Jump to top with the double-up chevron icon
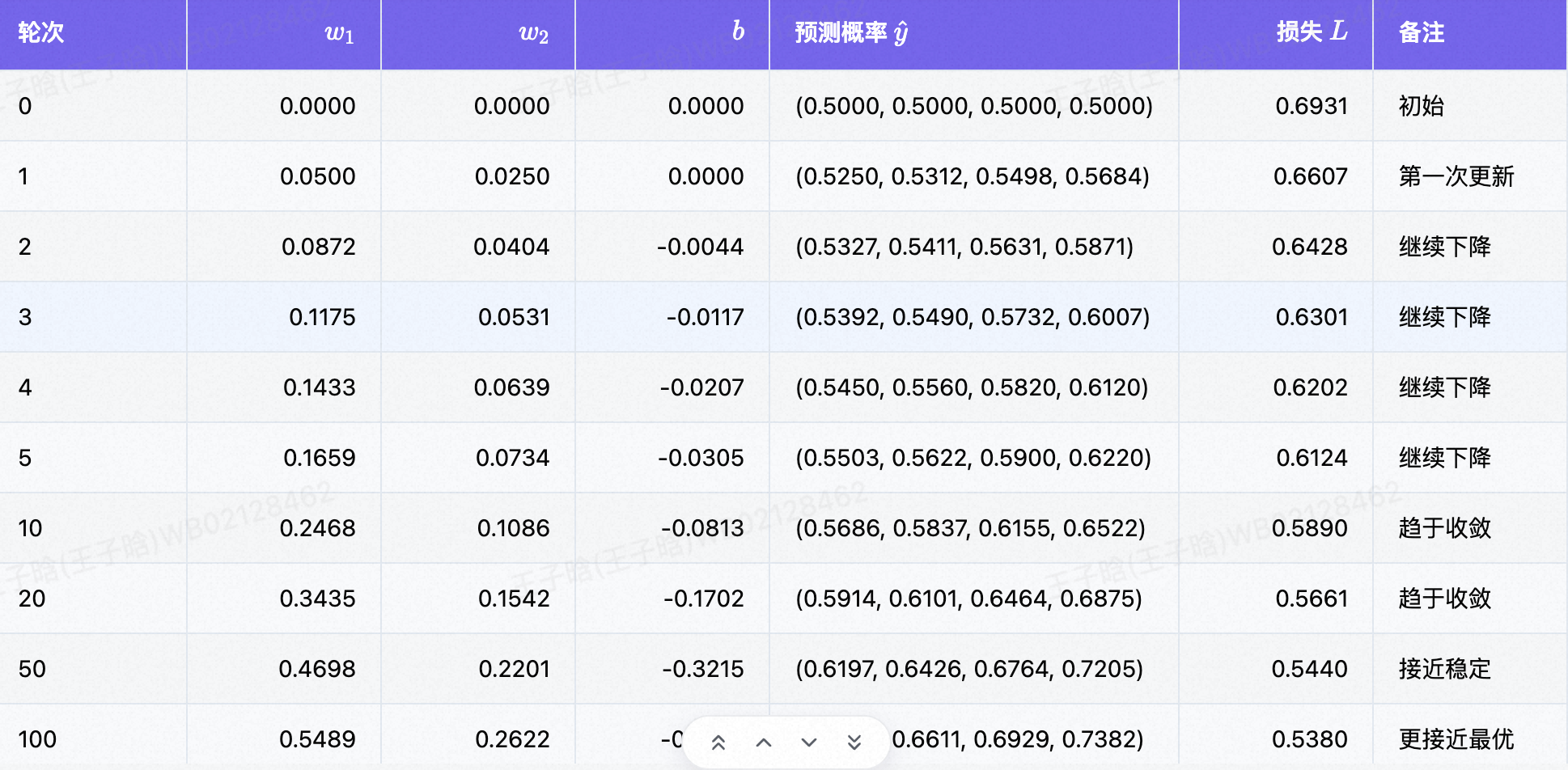 718,742
